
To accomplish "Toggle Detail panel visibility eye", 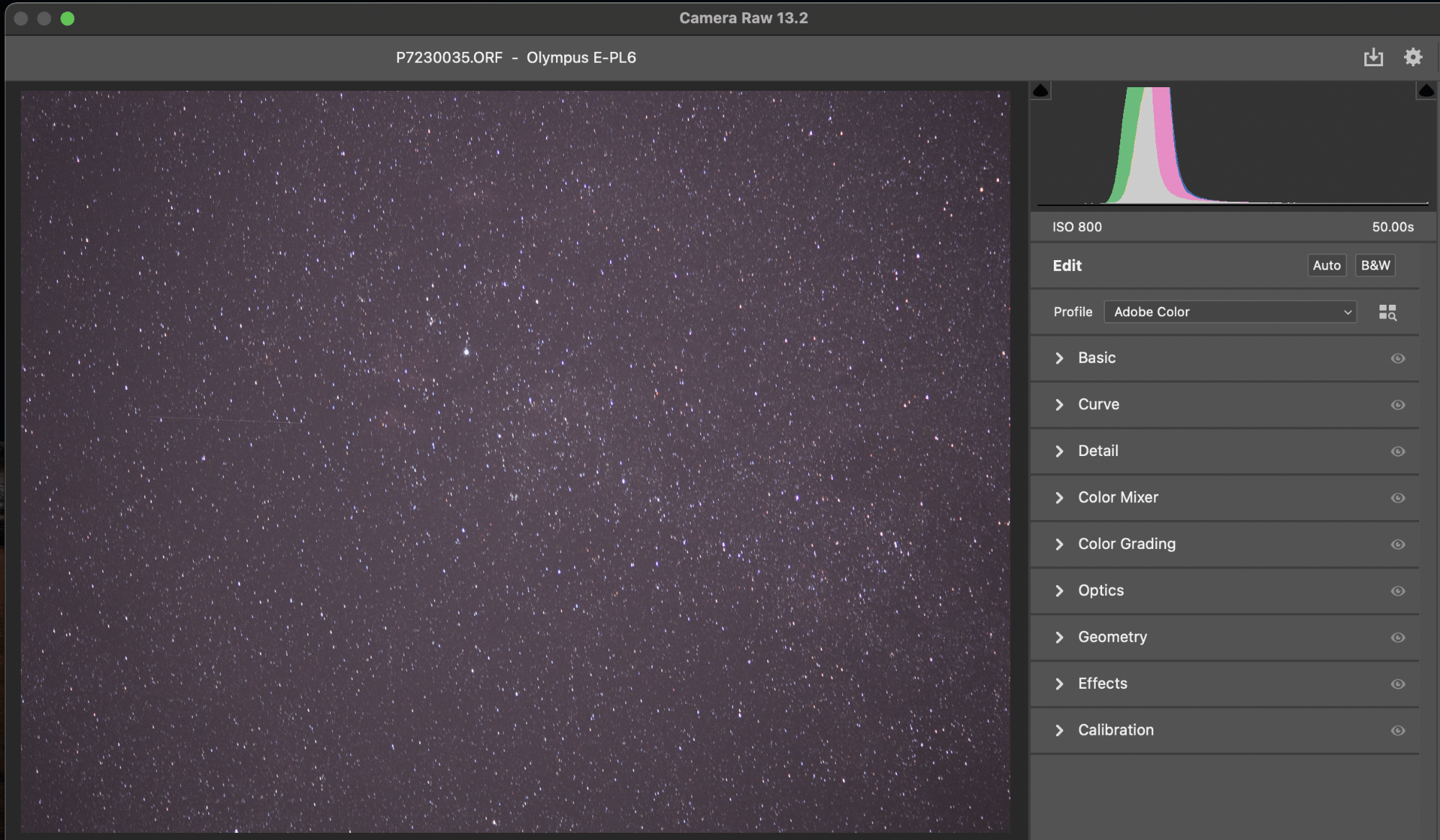I will click(1397, 451).
